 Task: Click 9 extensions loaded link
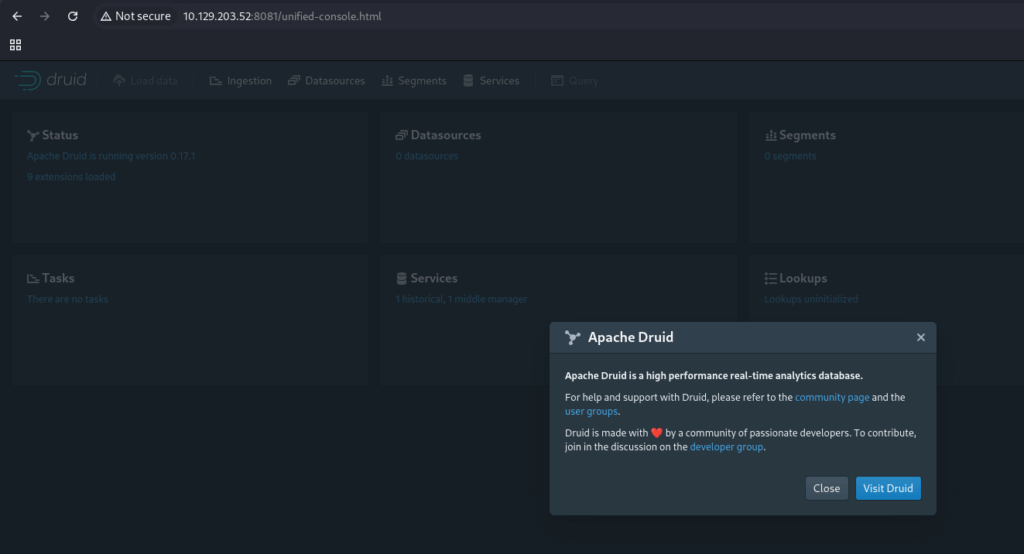[71, 176]
